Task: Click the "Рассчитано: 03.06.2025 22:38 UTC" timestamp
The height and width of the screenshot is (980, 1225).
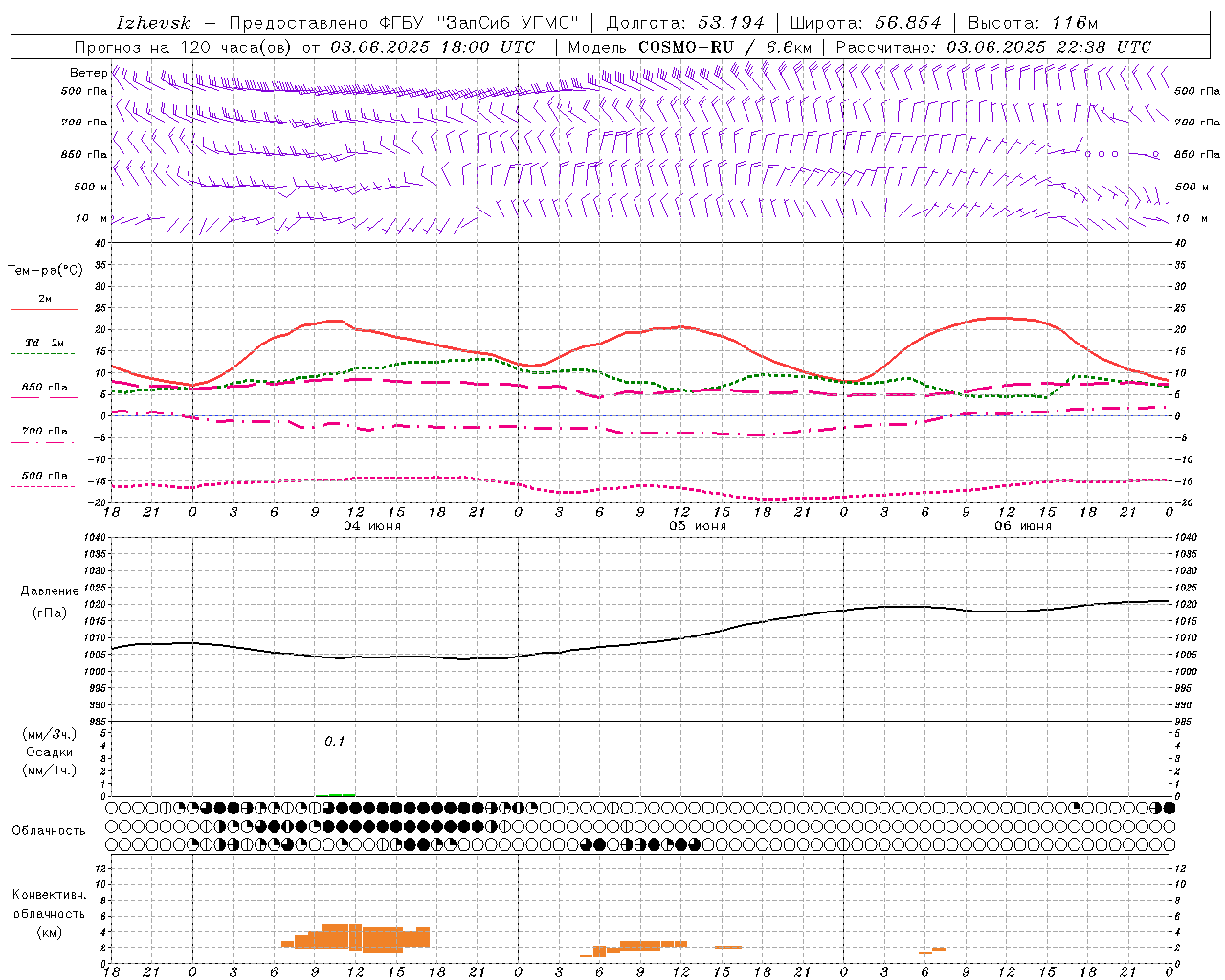Action: 993,47
